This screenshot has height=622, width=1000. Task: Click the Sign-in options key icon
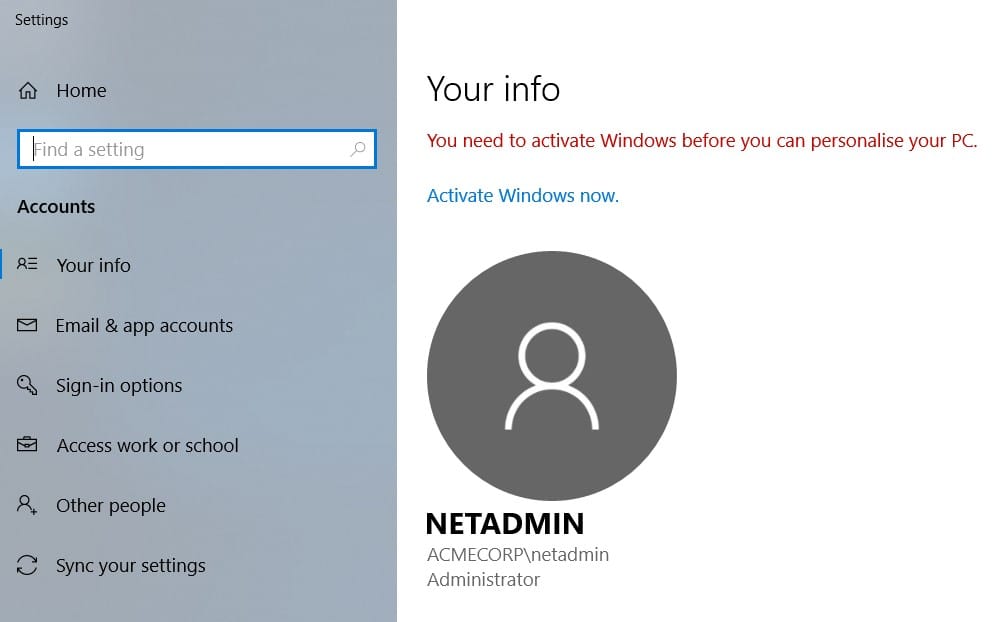point(27,385)
